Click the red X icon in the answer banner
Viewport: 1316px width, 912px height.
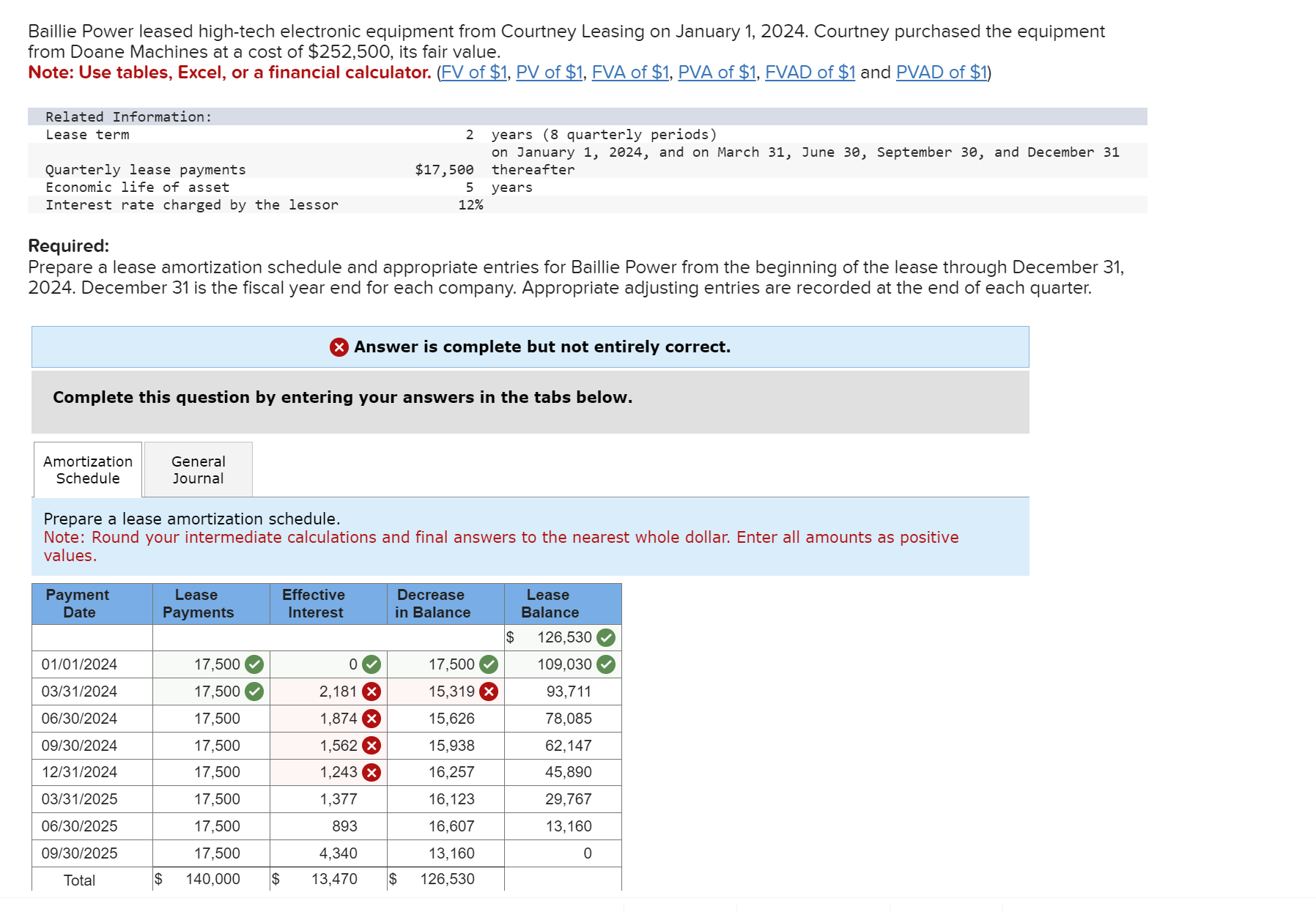[339, 347]
